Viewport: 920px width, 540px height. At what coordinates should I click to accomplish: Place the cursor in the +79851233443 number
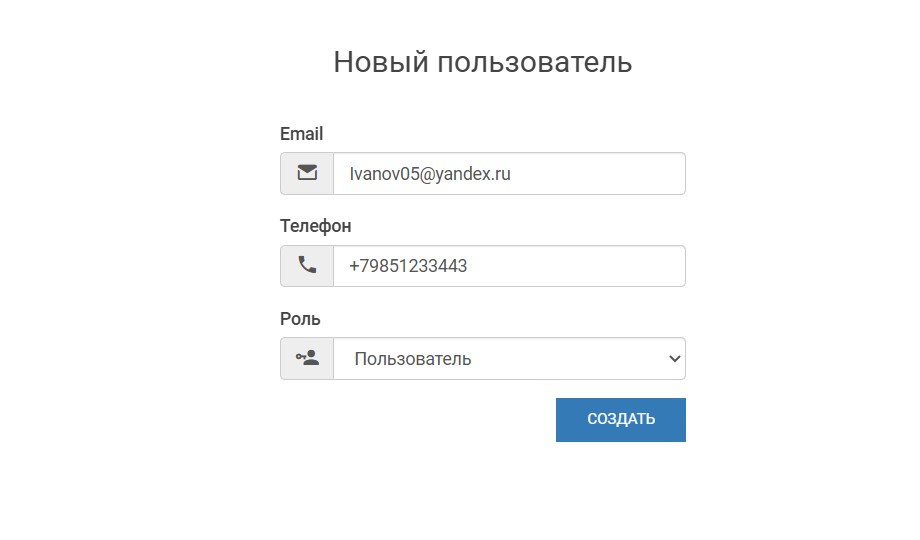point(408,266)
